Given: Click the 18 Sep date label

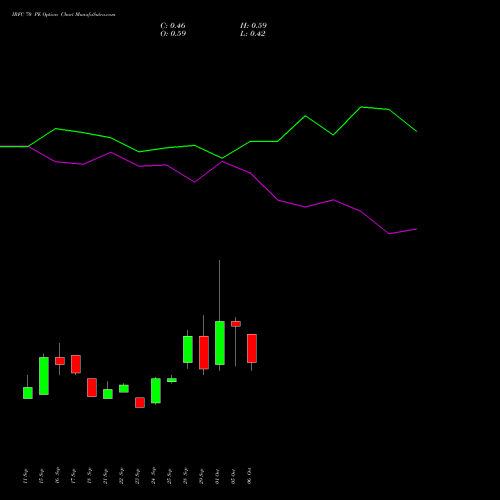Looking at the screenshot, I should pos(89,476).
